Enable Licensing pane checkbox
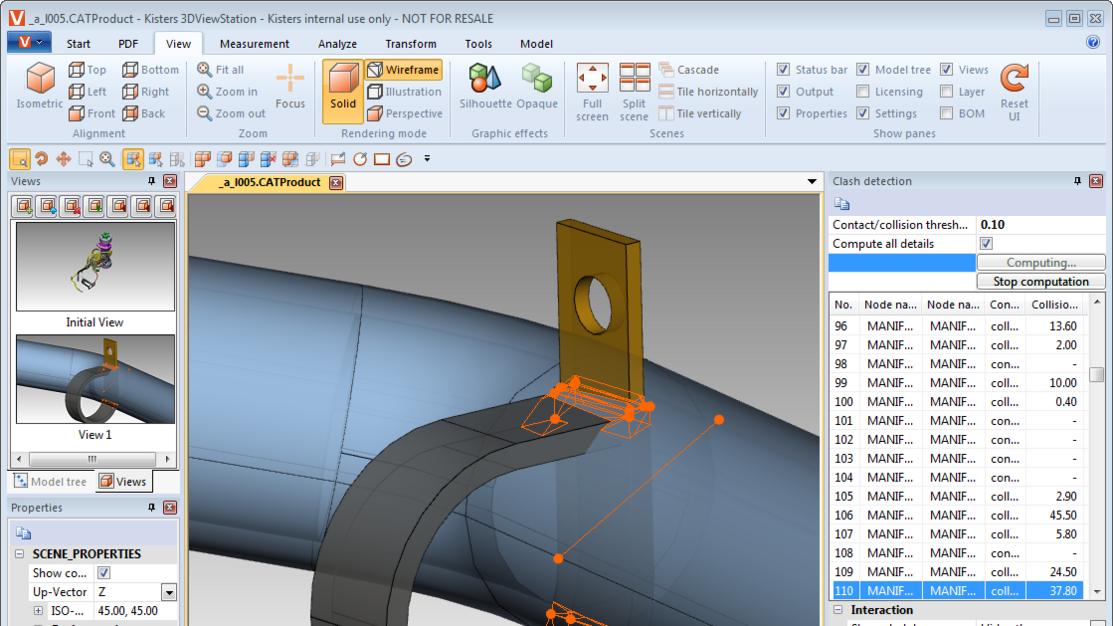This screenshot has width=1113, height=626. click(x=863, y=92)
